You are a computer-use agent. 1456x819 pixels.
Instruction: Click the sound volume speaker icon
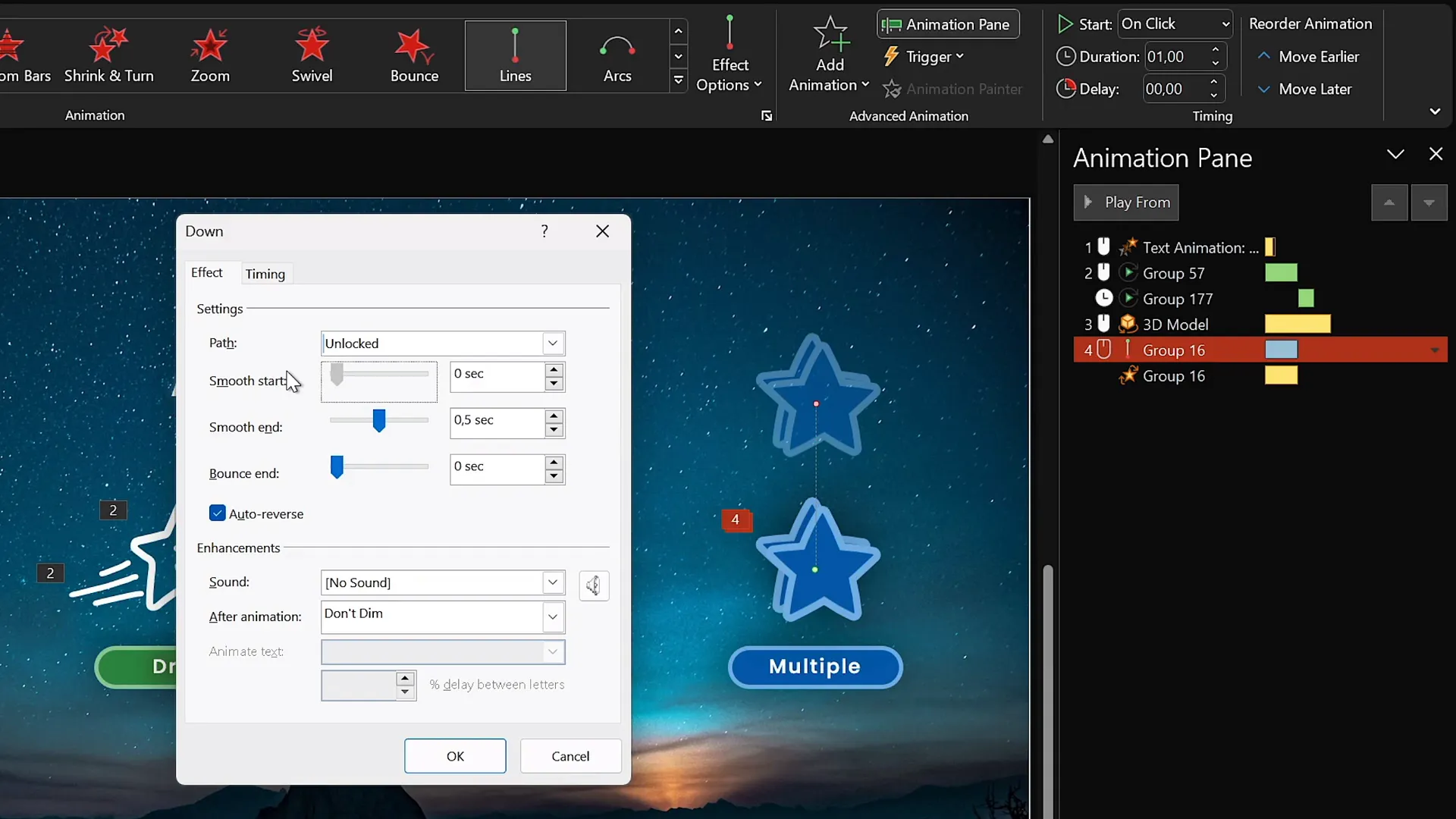pos(594,585)
